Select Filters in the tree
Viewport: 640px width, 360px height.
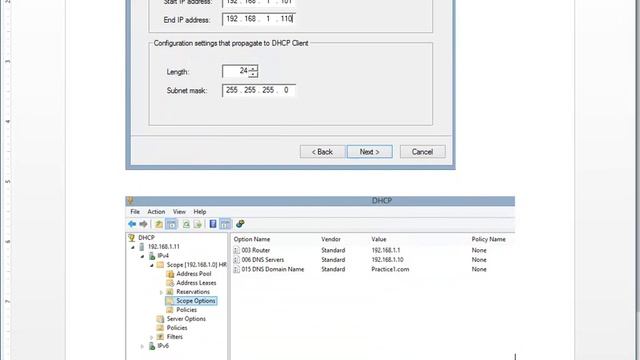point(174,337)
